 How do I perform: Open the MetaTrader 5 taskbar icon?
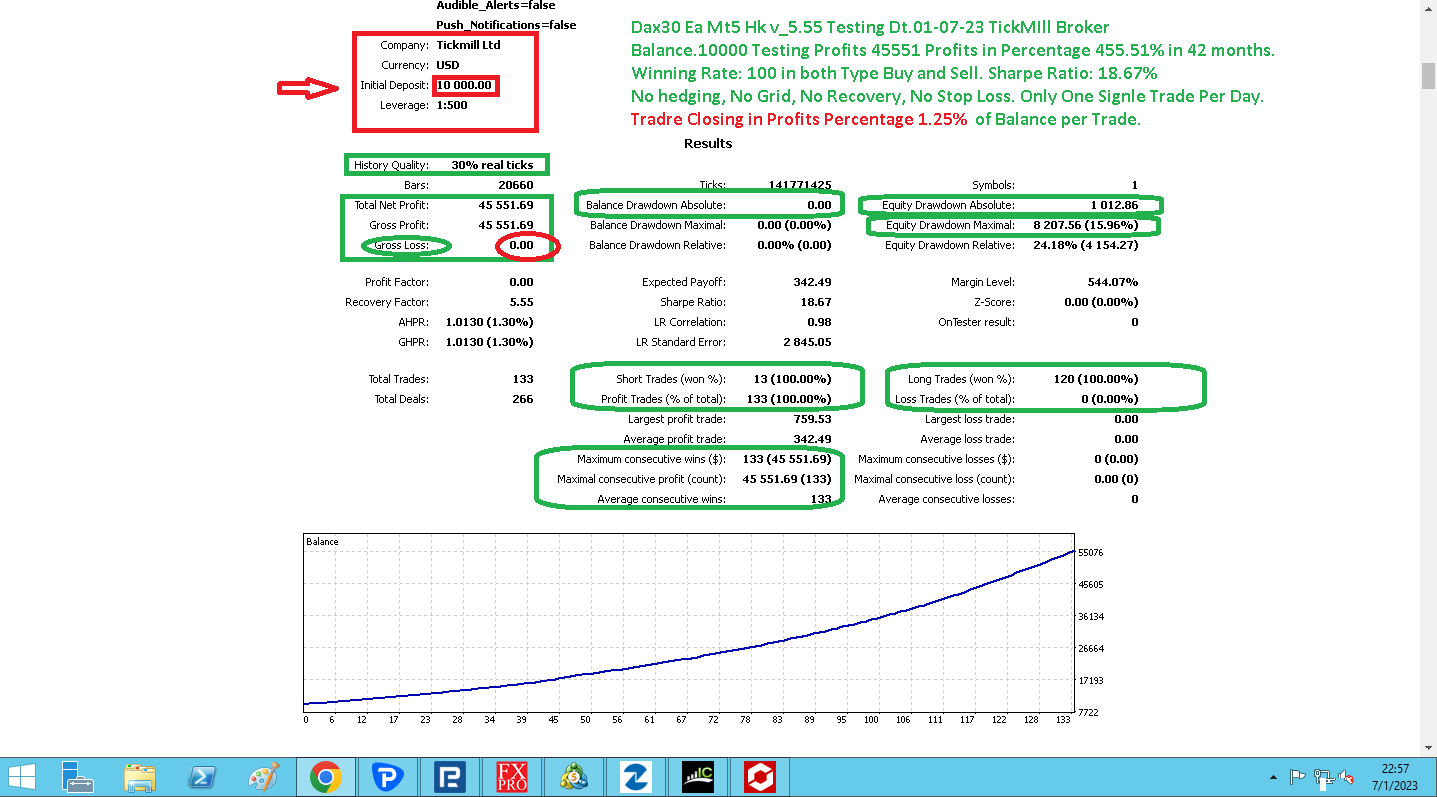[x=574, y=777]
